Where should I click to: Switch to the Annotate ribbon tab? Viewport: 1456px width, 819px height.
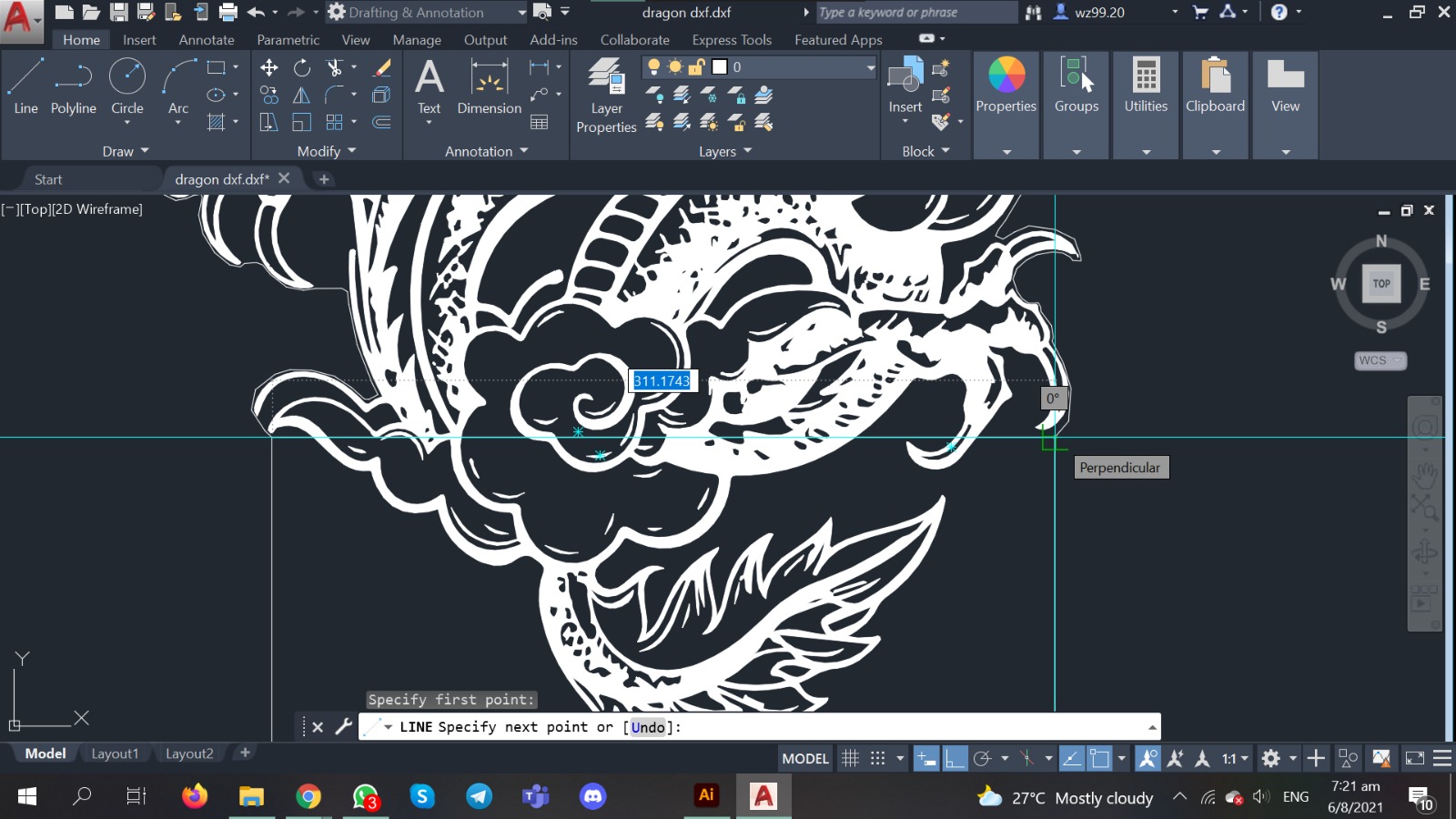[207, 40]
